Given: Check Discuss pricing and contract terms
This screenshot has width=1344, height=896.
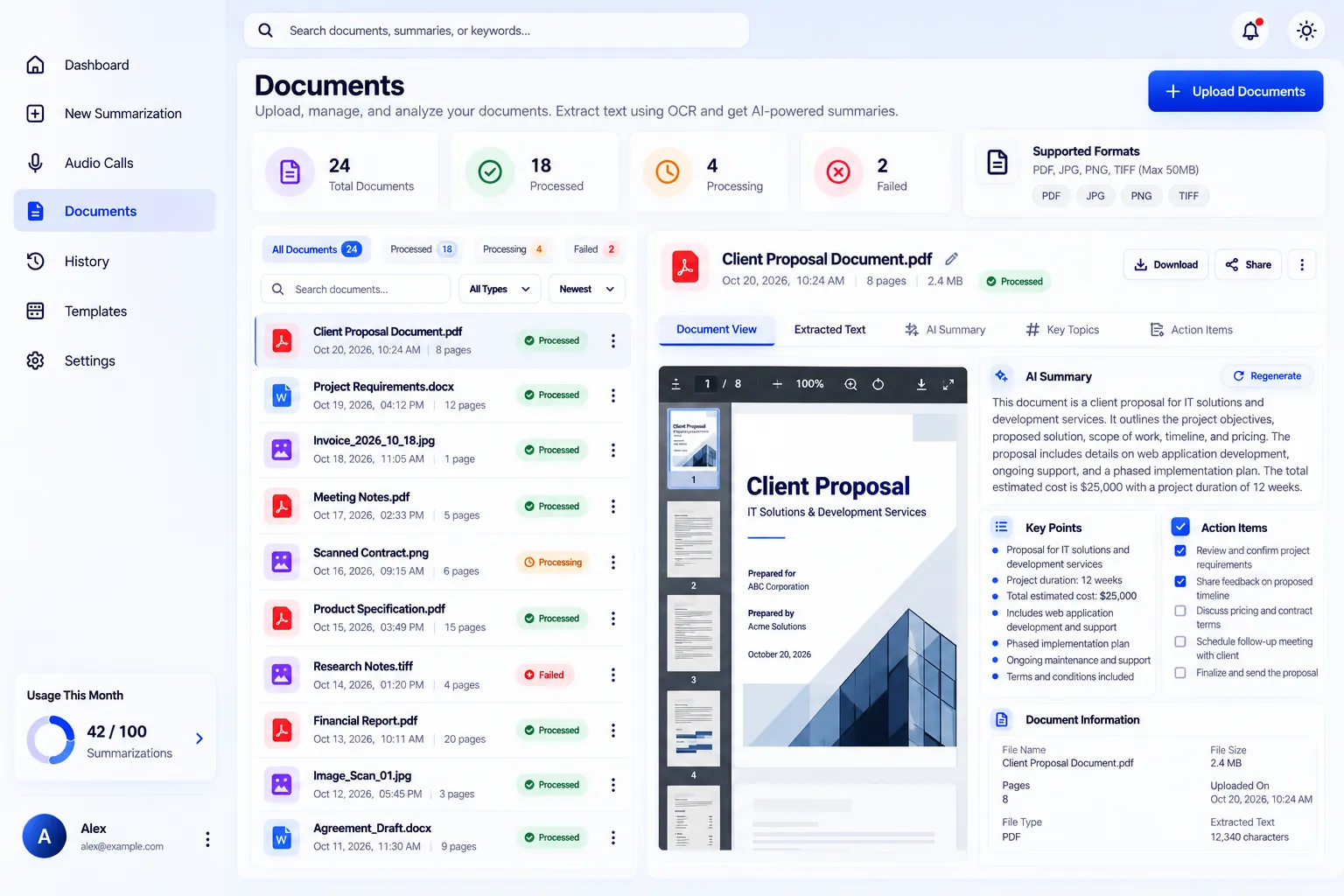Looking at the screenshot, I should [x=1180, y=611].
